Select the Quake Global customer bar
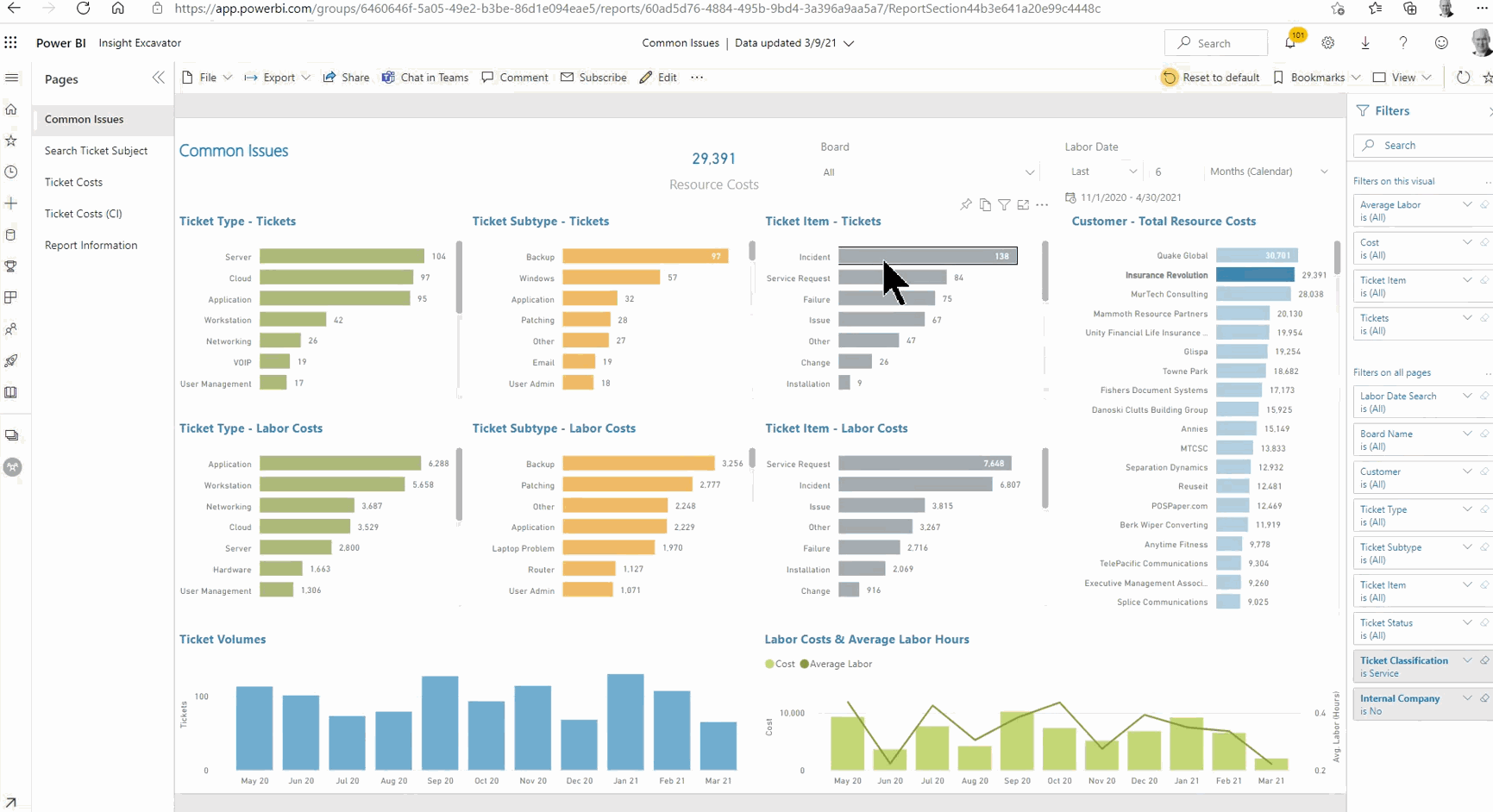This screenshot has height=812, width=1493. (1257, 255)
